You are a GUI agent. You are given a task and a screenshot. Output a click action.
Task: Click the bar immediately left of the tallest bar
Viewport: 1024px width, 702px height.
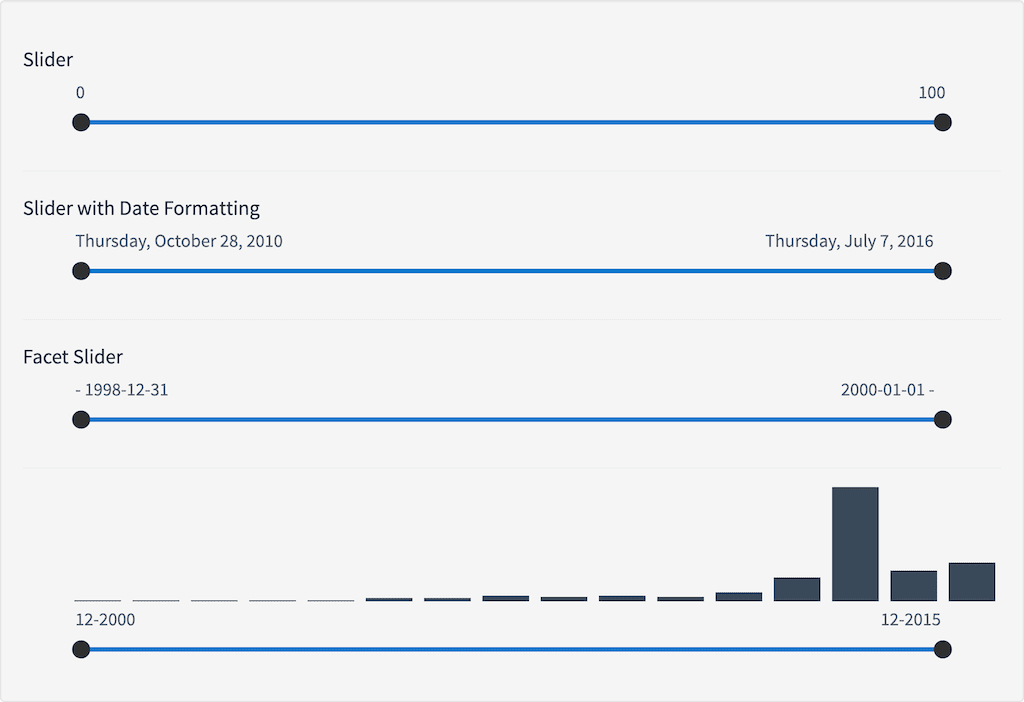point(797,589)
